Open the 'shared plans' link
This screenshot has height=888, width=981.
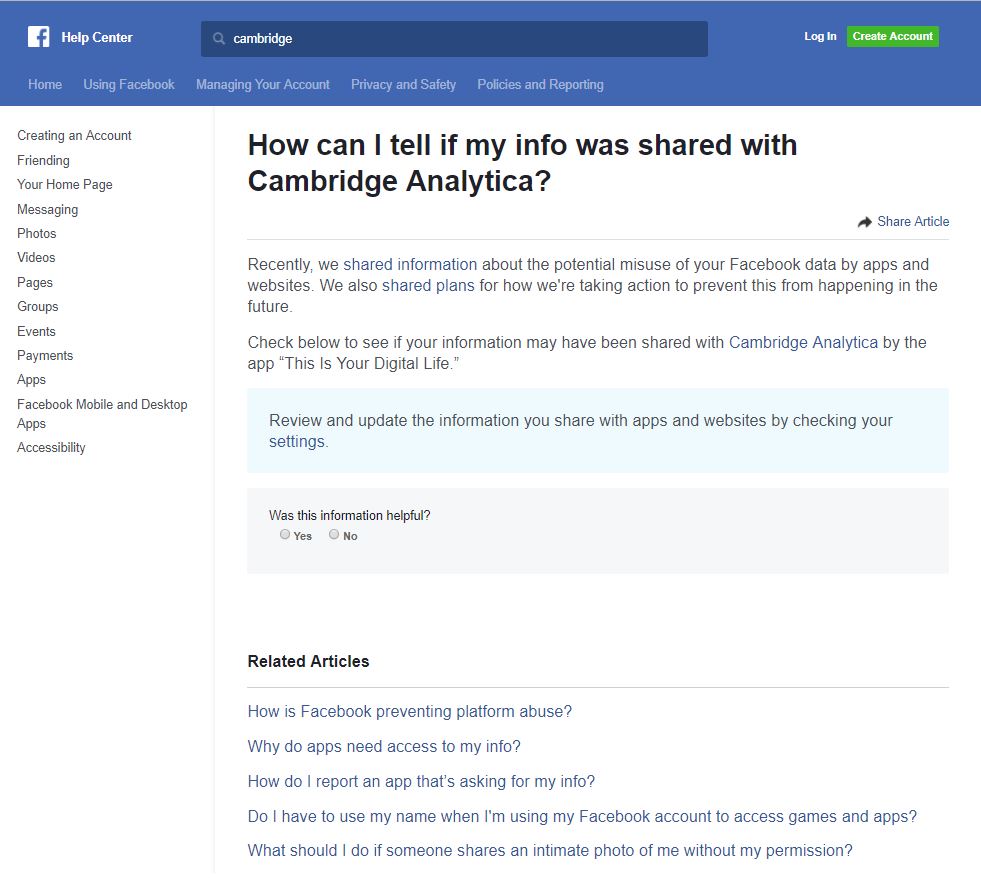point(428,286)
